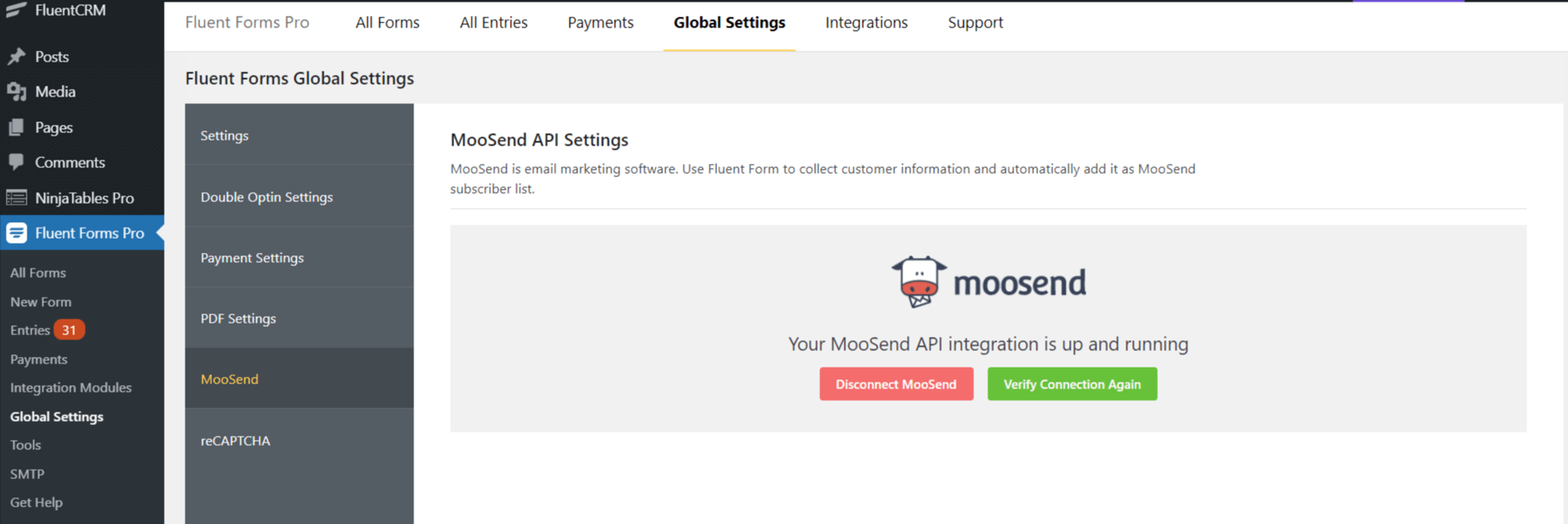Open Payments submenu in sidebar

pyautogui.click(x=38, y=359)
